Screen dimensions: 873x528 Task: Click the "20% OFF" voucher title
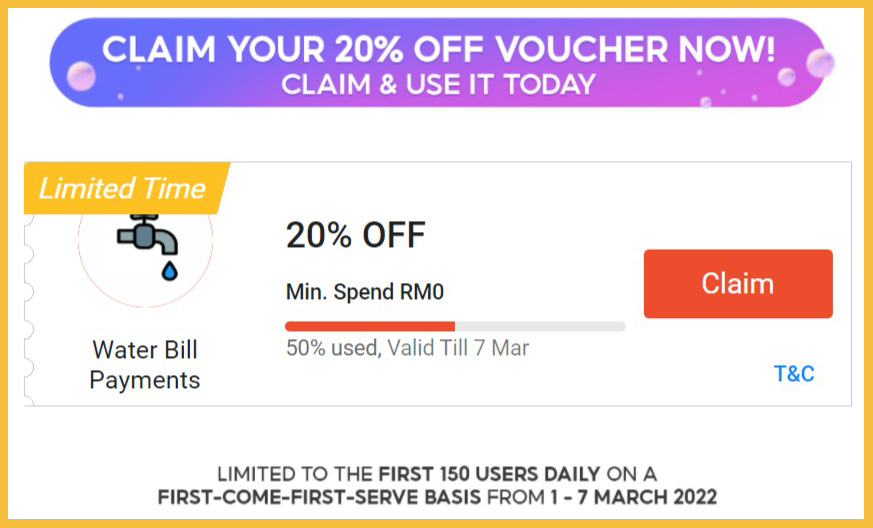[x=356, y=234]
